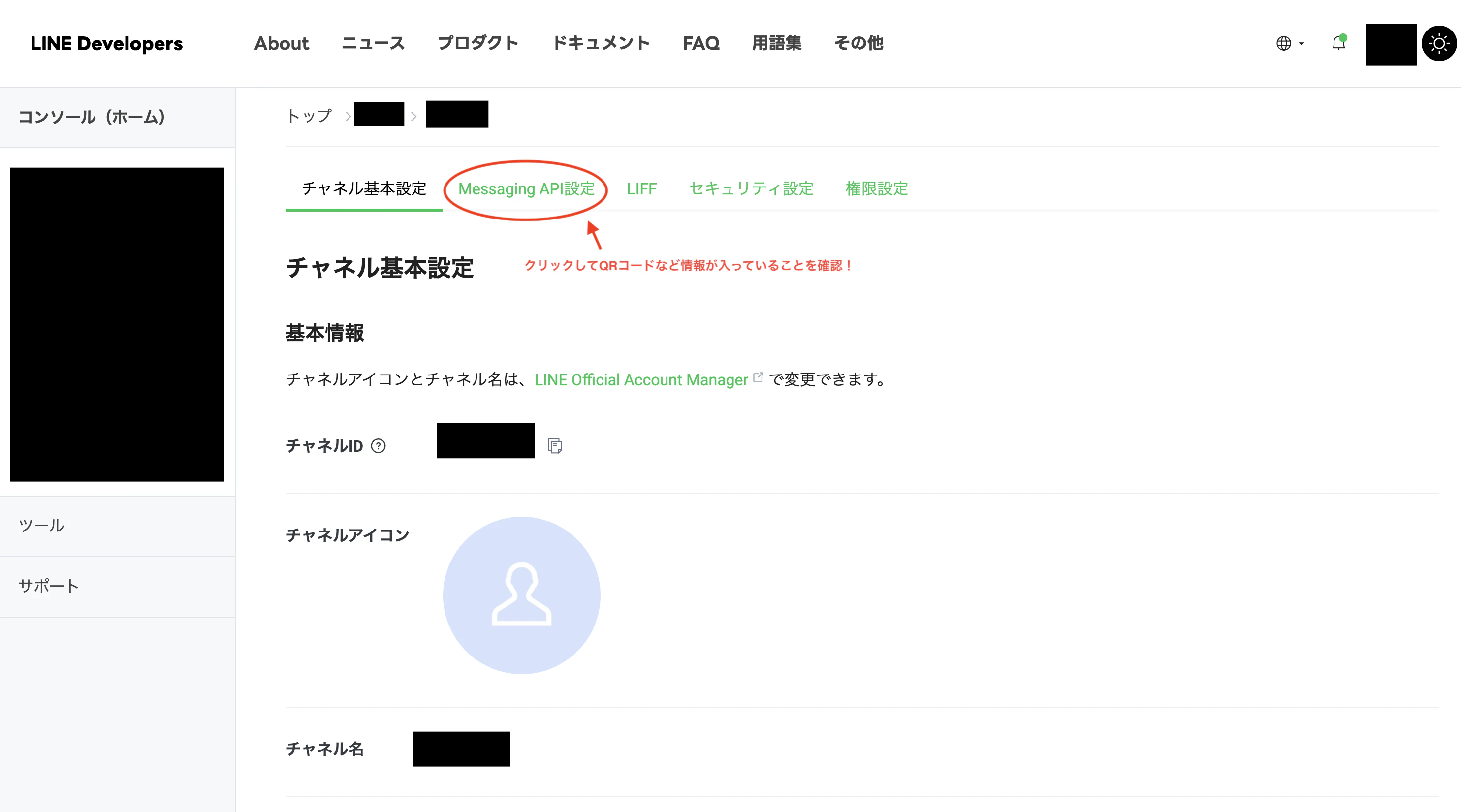The height and width of the screenshot is (812, 1461).
Task: Click the channel icon avatar placeholder
Action: point(521,595)
